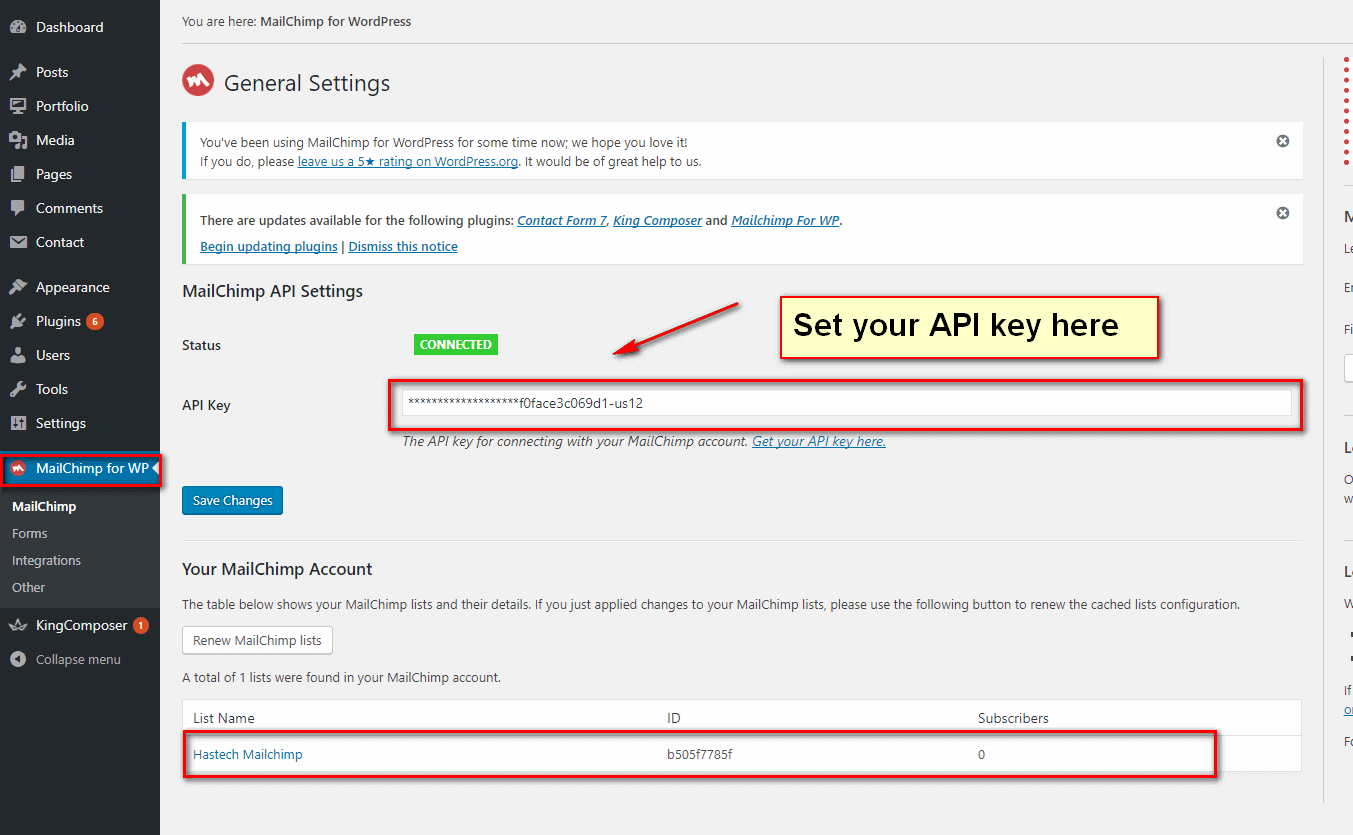Click the List Name column header
Screen dimensions: 1353x835
[x=224, y=718]
